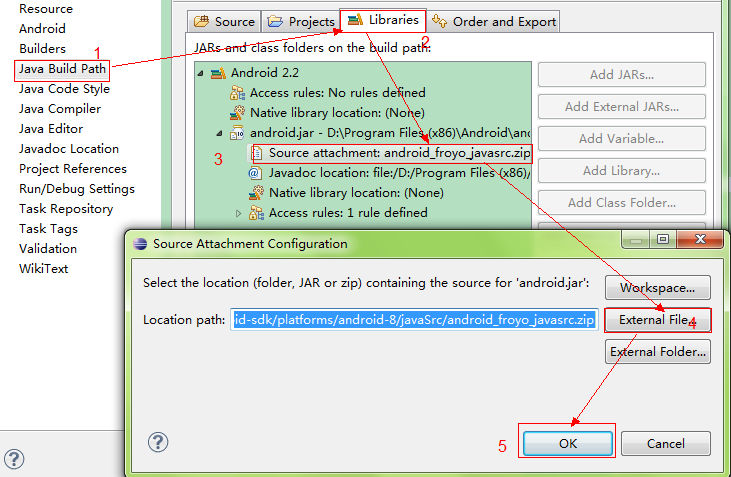
Task: Open help in Source Attachment Configuration dialog
Action: 158,442
